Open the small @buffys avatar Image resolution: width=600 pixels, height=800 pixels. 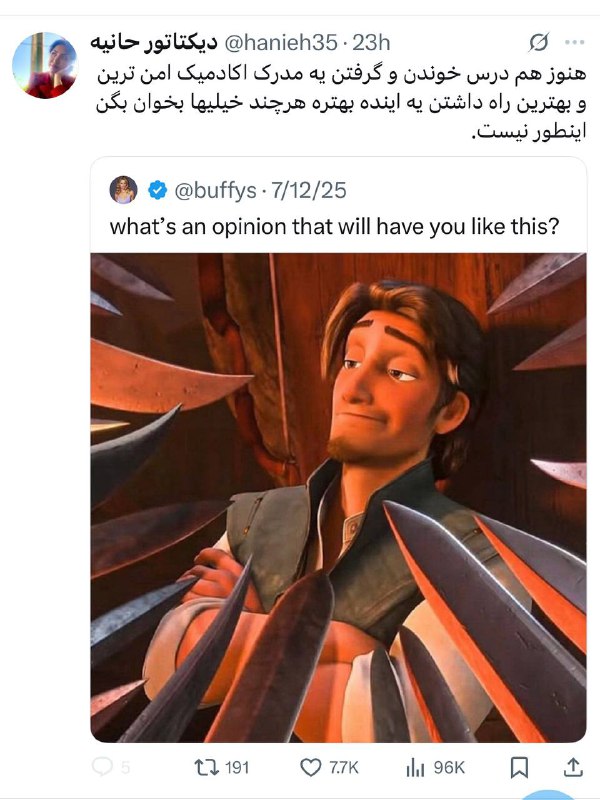tap(123, 190)
